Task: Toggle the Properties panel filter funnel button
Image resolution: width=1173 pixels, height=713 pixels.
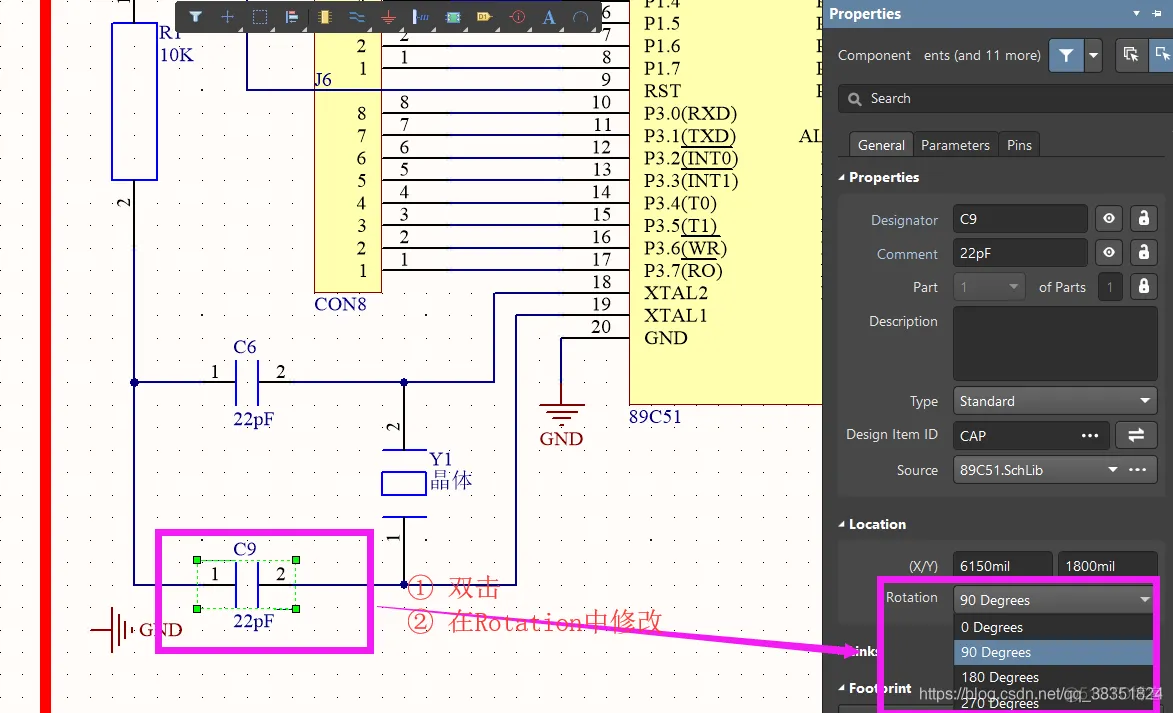Action: click(1066, 55)
